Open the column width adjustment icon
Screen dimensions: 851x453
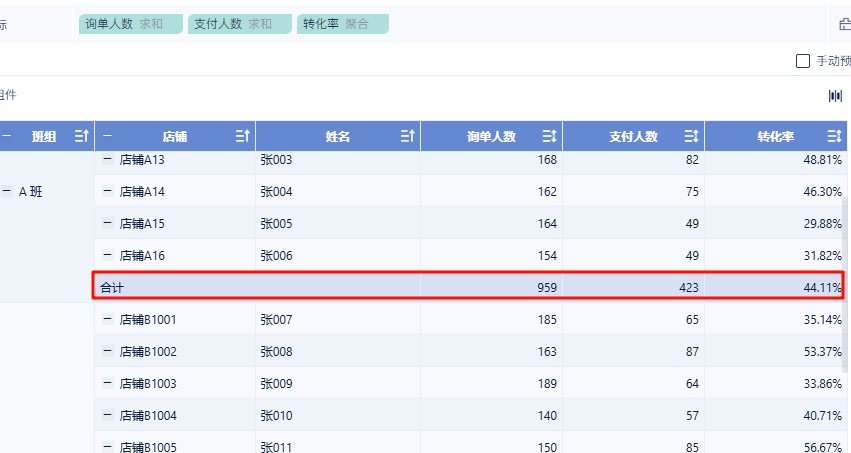tap(835, 96)
